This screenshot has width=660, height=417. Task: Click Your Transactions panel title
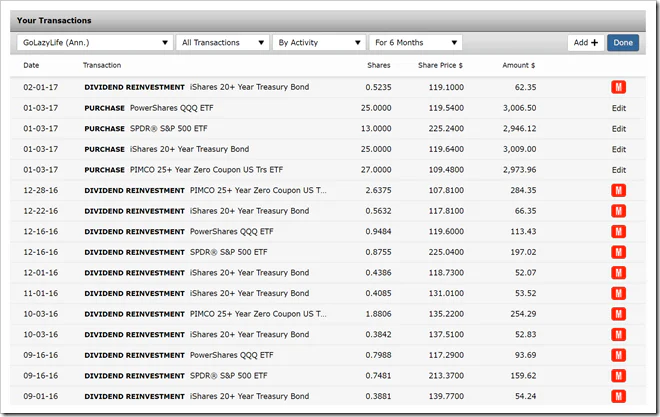[x=54, y=20]
